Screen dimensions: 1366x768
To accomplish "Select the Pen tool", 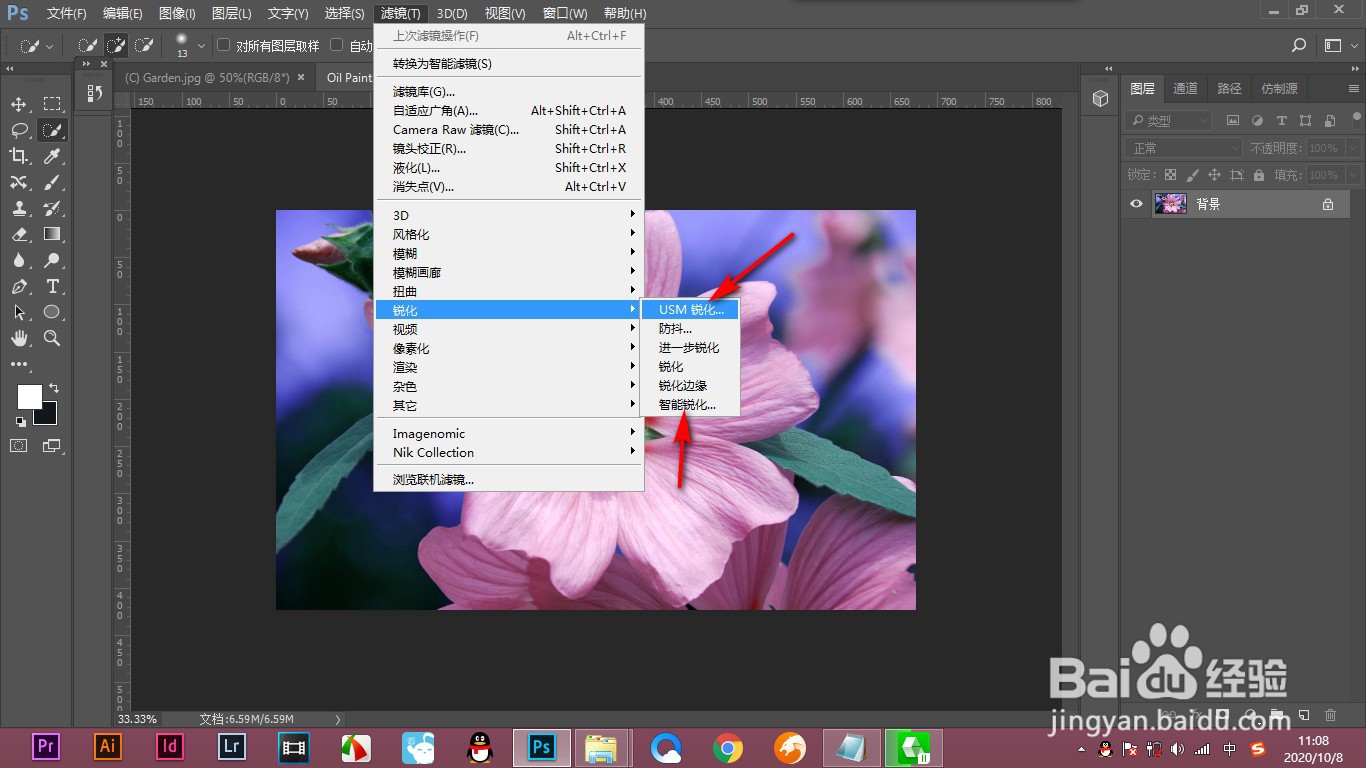I will (19, 286).
